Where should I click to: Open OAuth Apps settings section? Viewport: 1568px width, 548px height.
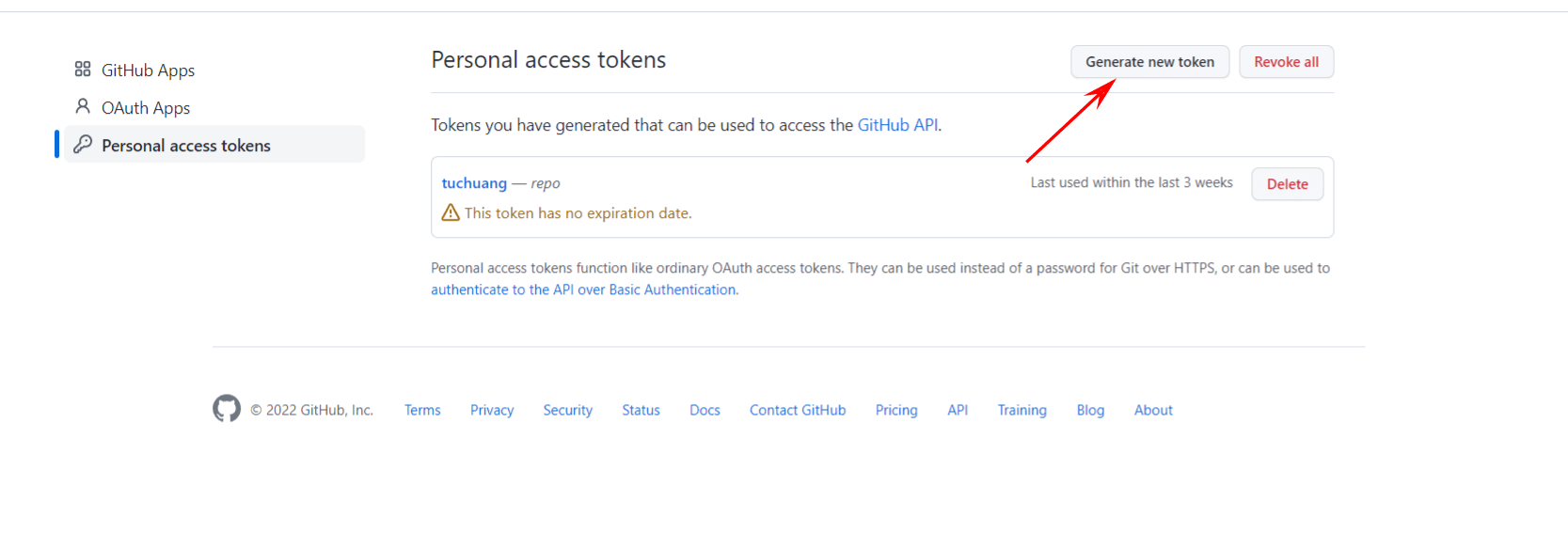[143, 106]
